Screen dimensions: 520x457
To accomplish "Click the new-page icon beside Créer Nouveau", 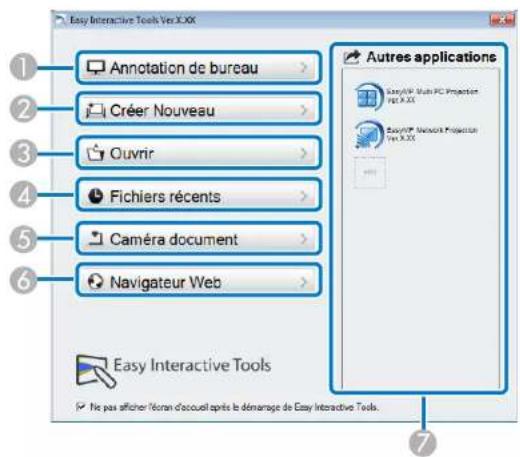I will (x=96, y=110).
